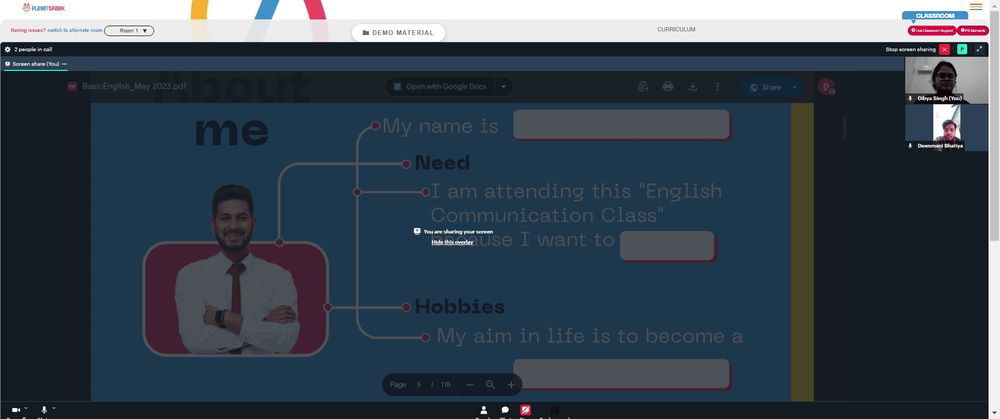The width and height of the screenshot is (1000, 419).
Task: Click 2 people in call text
Action: (x=33, y=49)
